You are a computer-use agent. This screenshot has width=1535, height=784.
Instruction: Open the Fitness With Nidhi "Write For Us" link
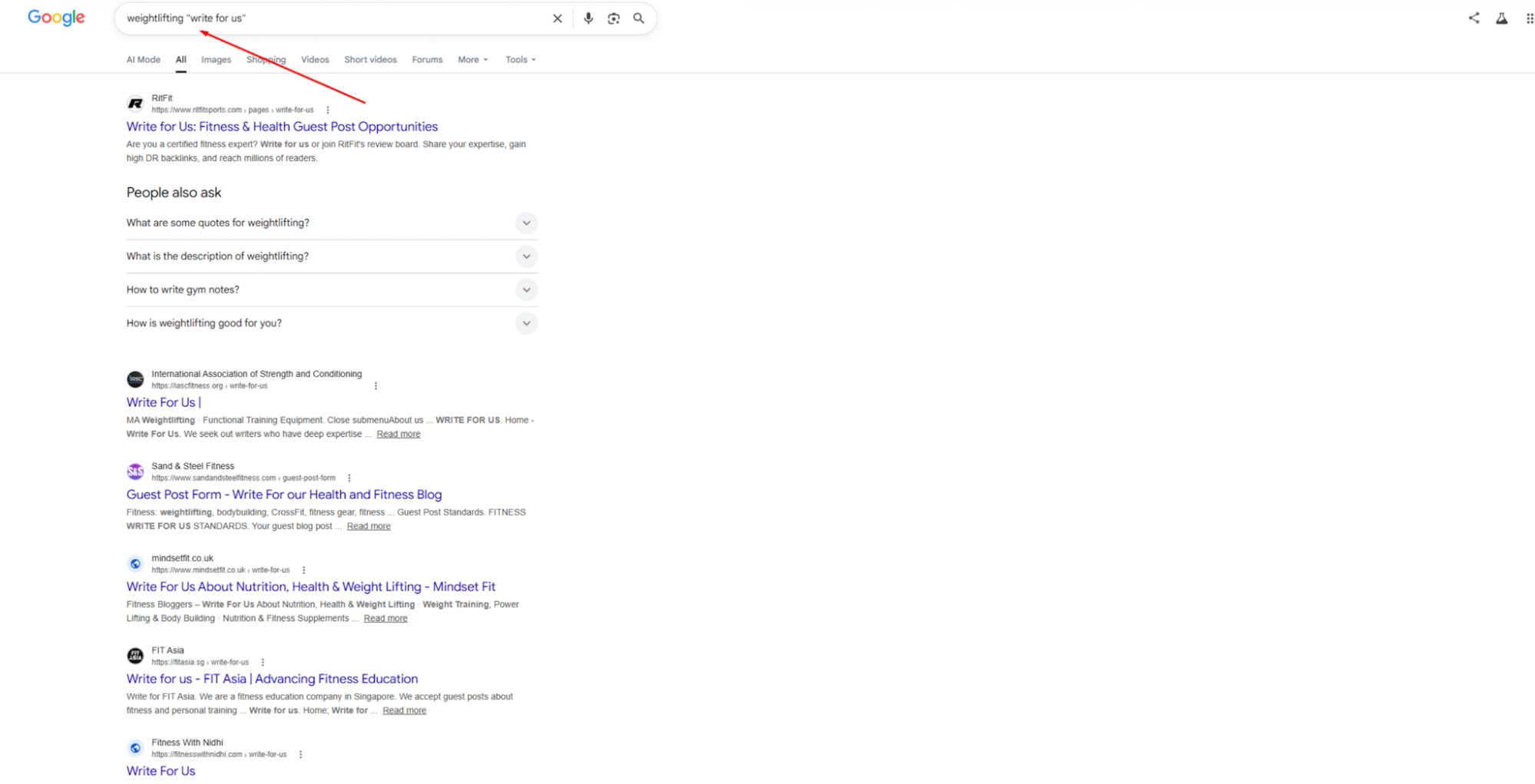coord(160,771)
